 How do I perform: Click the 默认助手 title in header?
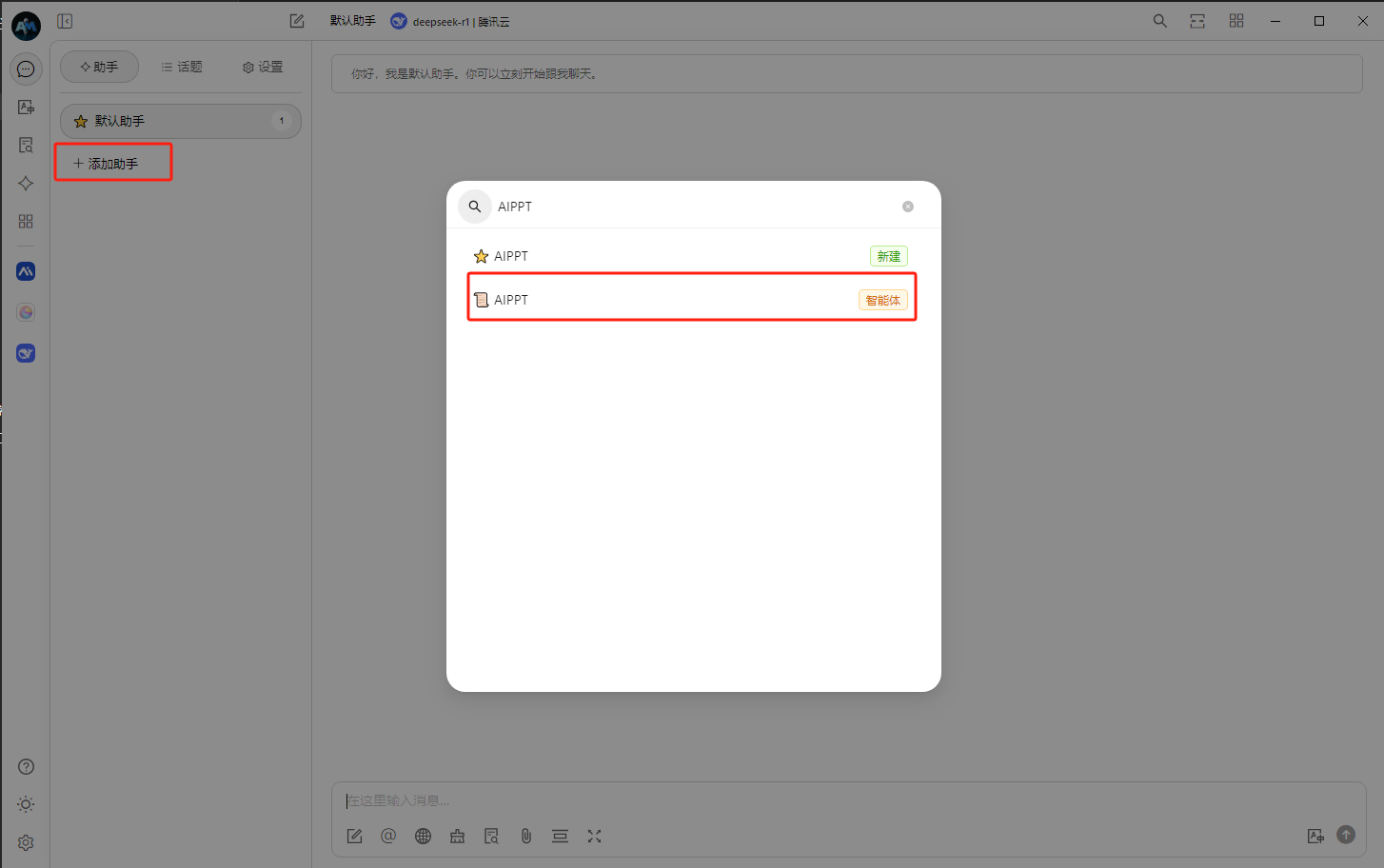(x=353, y=21)
